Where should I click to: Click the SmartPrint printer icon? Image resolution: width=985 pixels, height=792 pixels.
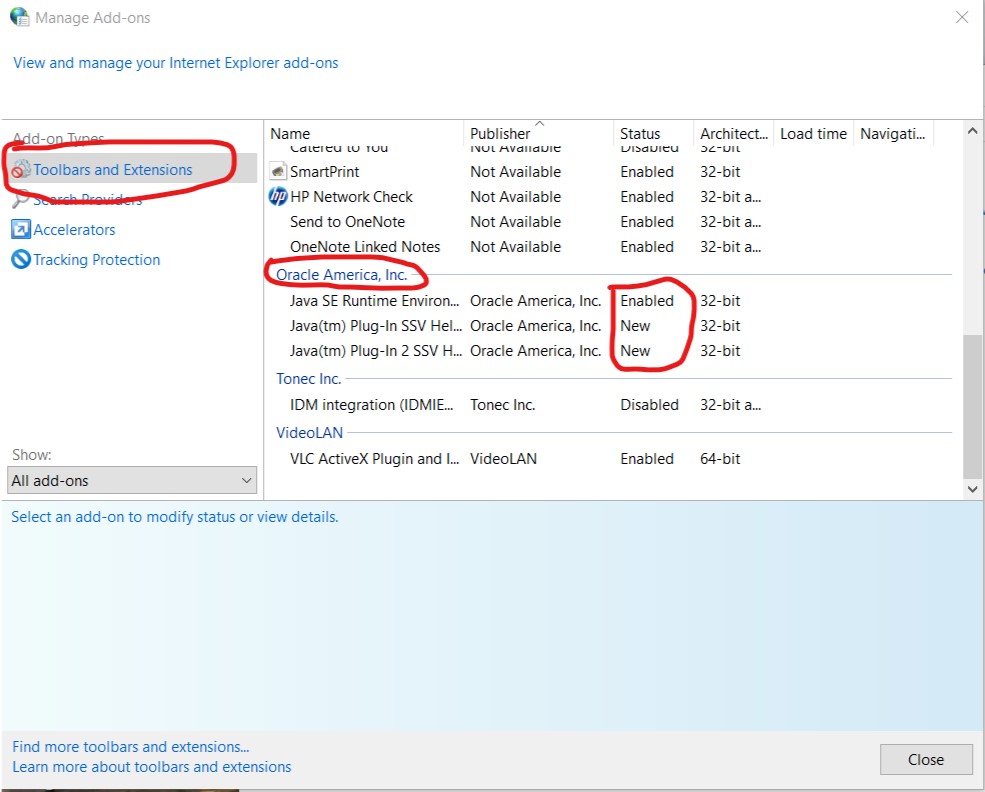[278, 171]
